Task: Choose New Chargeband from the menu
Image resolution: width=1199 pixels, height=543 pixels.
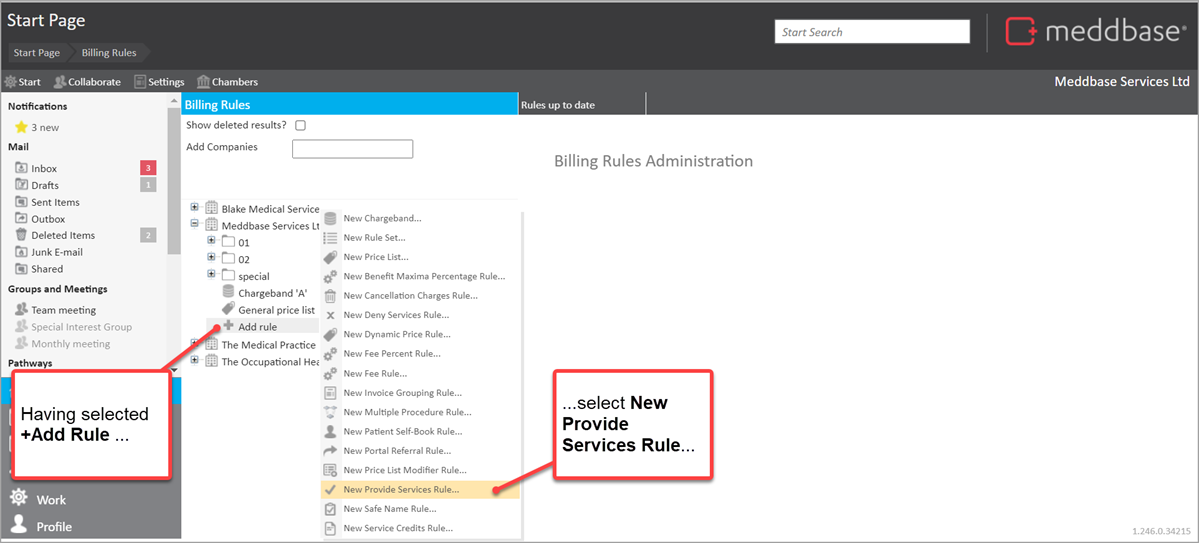Action: pos(382,218)
